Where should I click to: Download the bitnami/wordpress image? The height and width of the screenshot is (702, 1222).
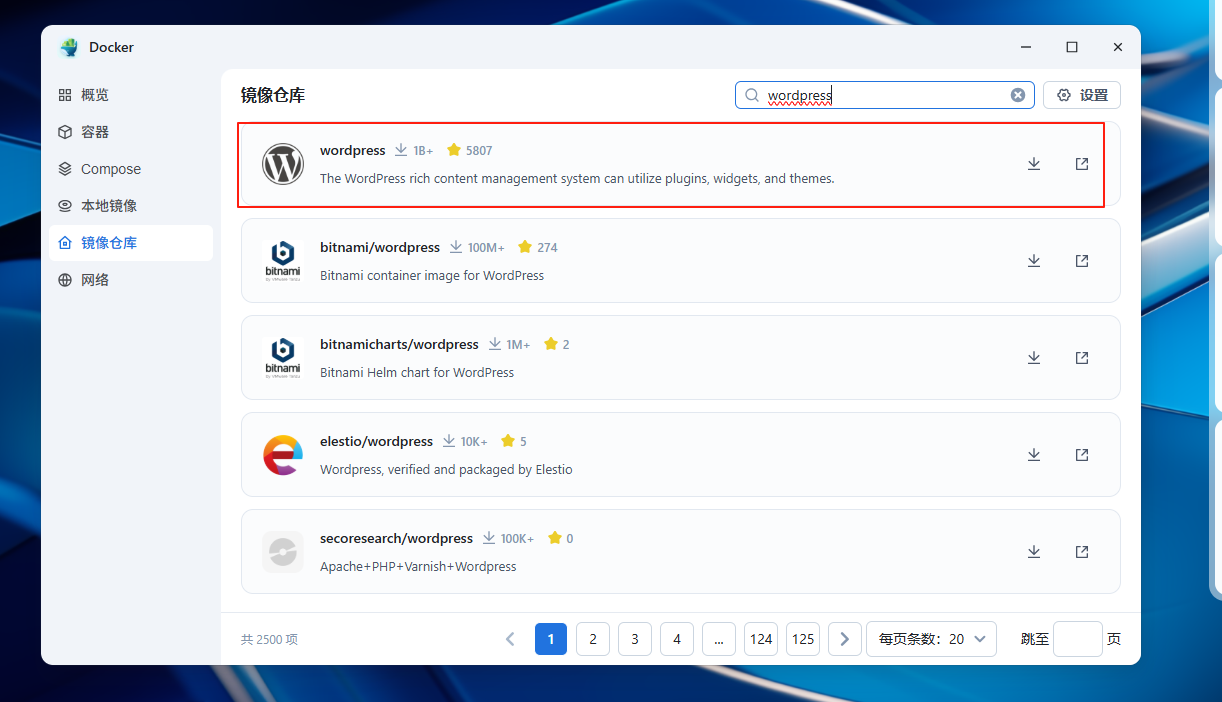coord(1034,261)
